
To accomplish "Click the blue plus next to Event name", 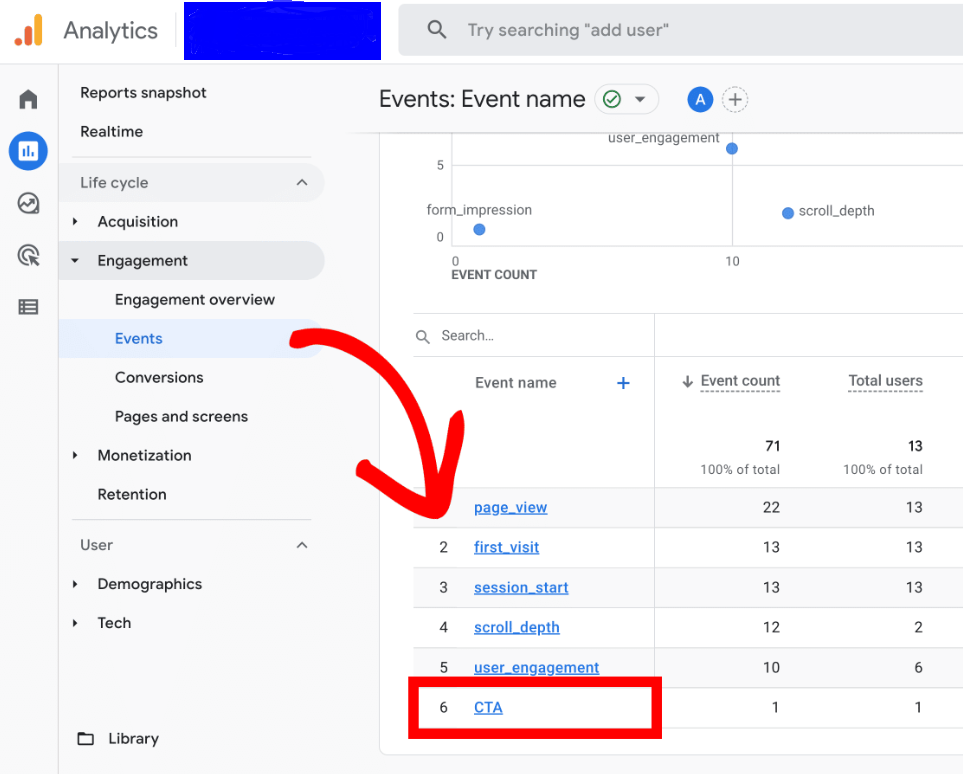I will [x=623, y=383].
